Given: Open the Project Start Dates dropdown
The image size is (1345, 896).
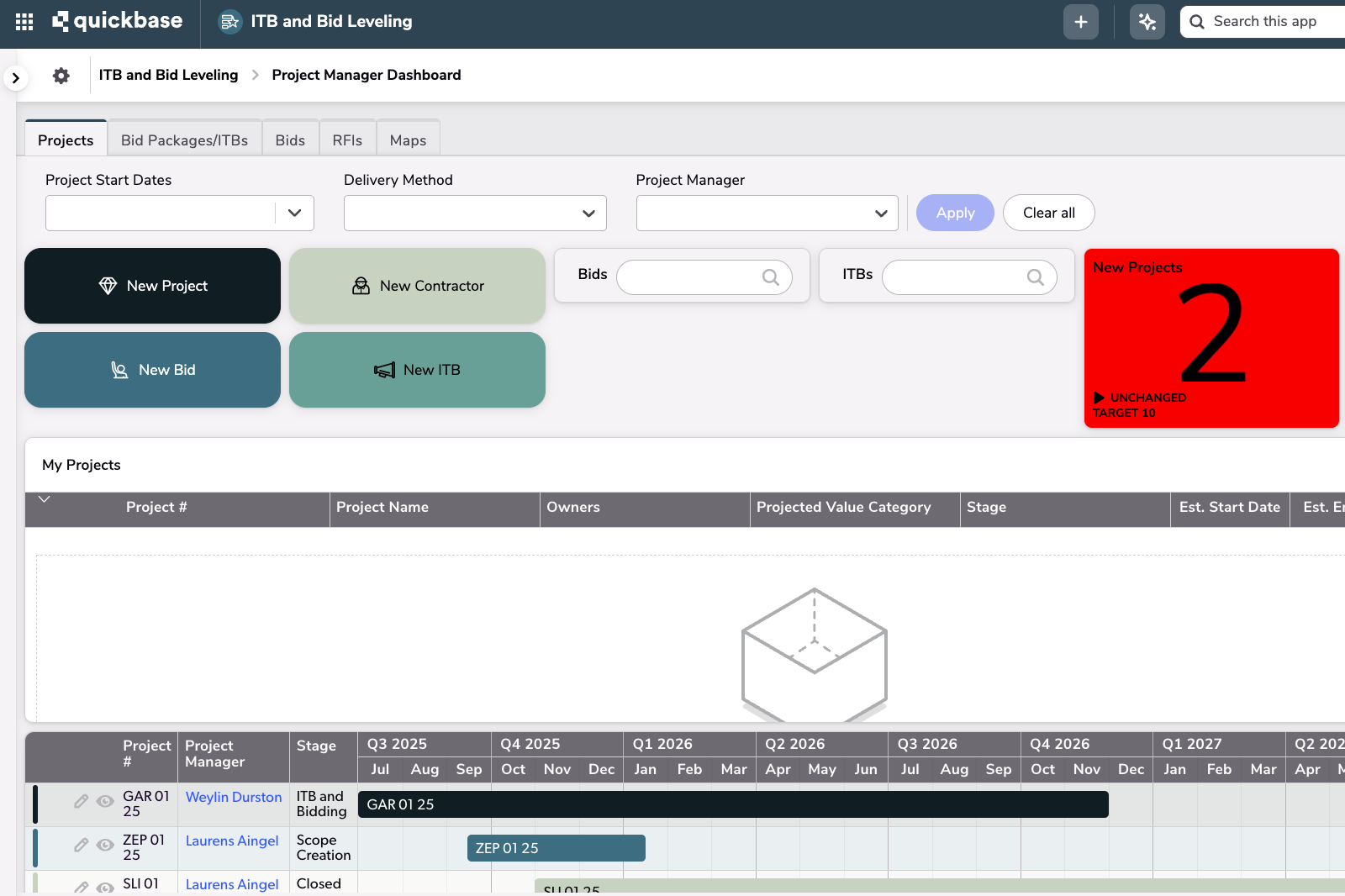Looking at the screenshot, I should tap(293, 213).
